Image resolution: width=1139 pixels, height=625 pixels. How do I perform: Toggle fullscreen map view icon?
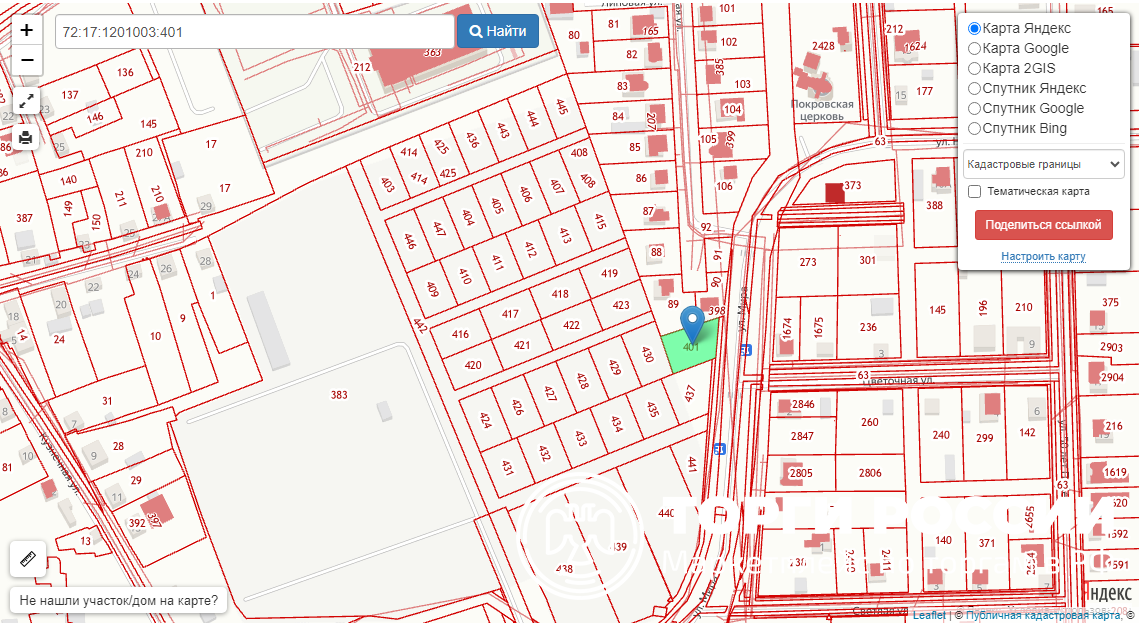click(26, 101)
